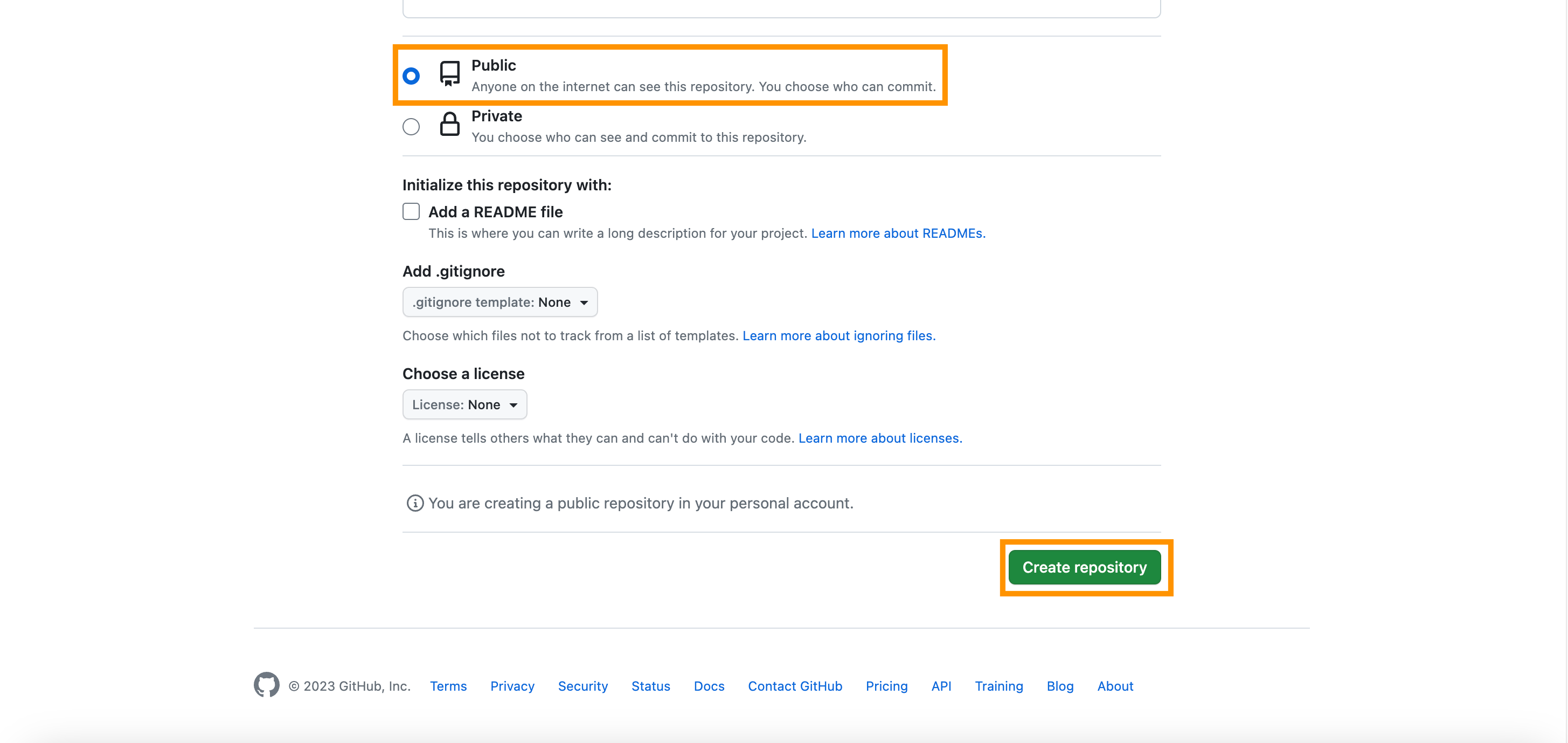Click the Create repository button
The image size is (1568, 743).
tap(1085, 567)
